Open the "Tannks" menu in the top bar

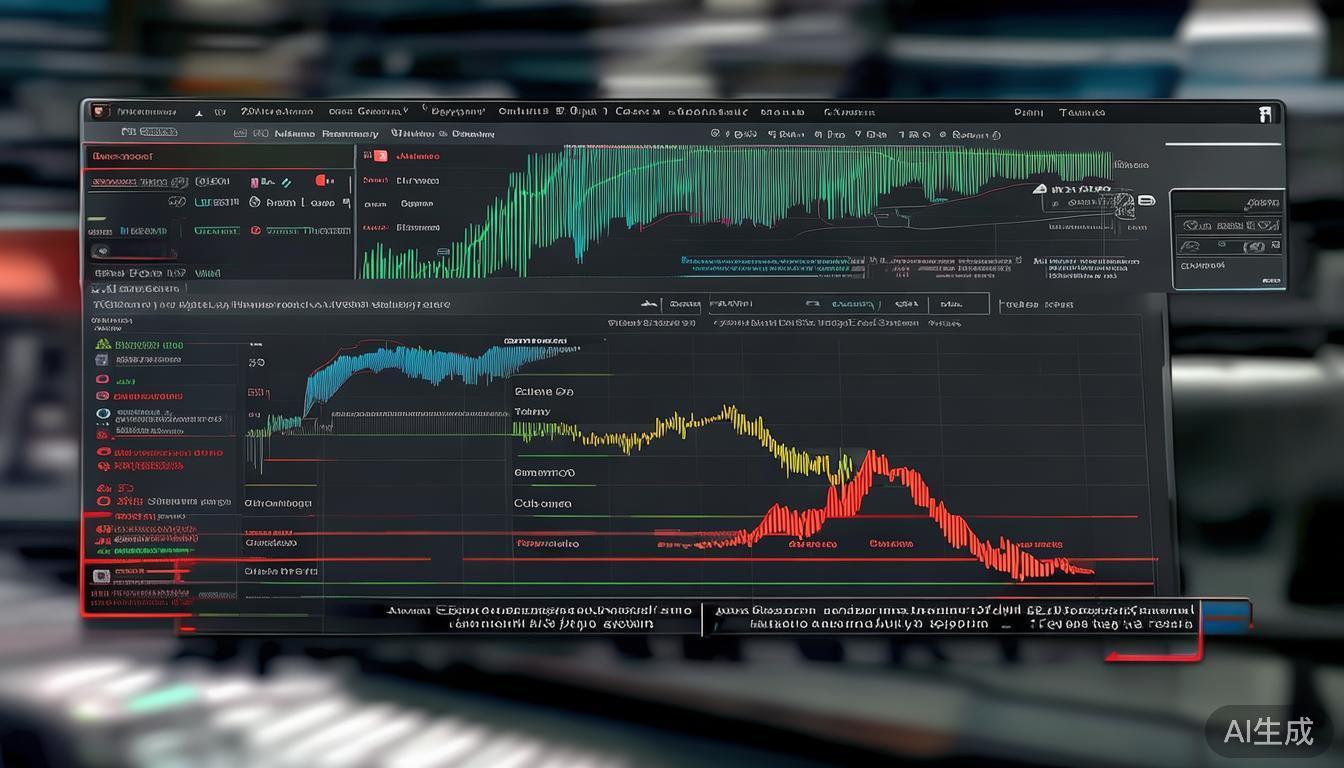tap(1082, 113)
